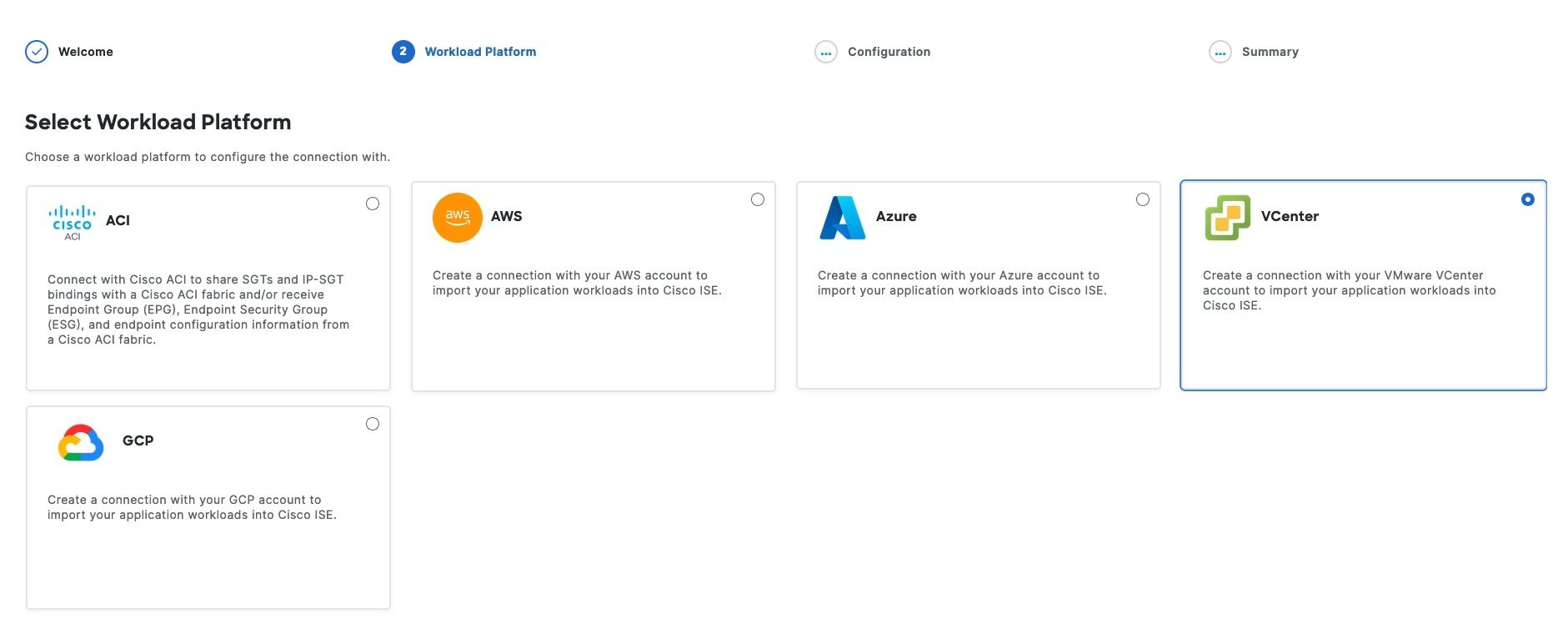Click the step 2 number badge
The height and width of the screenshot is (624, 1568).
tap(403, 52)
